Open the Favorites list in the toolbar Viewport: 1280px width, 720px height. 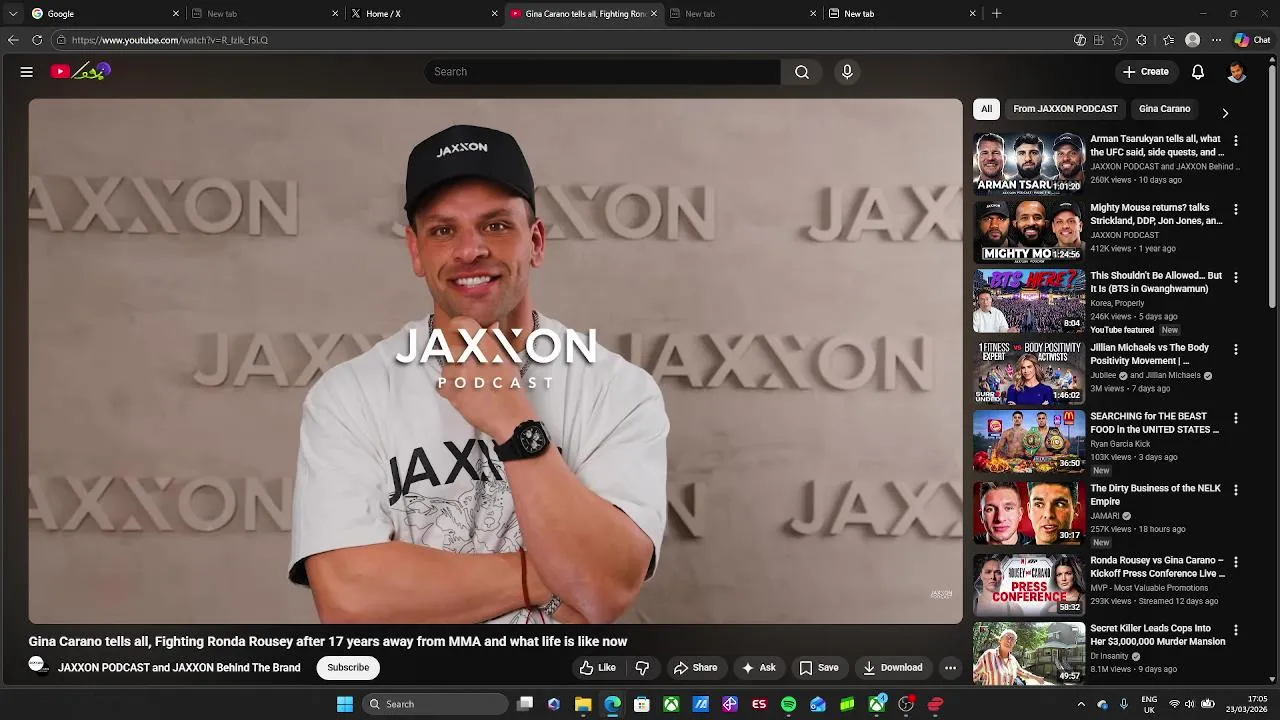coord(1168,40)
